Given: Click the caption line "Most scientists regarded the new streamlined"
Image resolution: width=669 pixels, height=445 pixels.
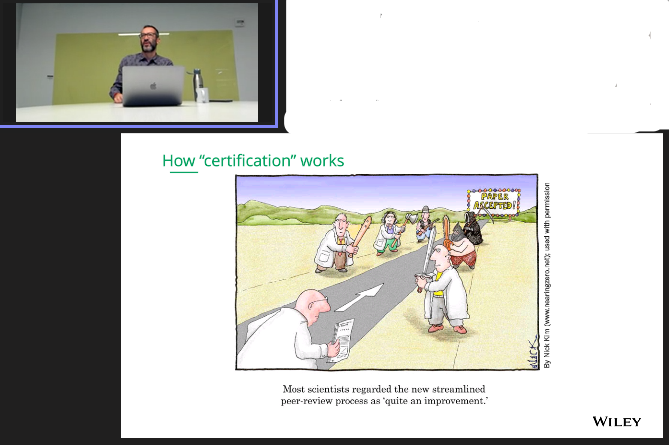Looking at the screenshot, I should tap(384, 389).
